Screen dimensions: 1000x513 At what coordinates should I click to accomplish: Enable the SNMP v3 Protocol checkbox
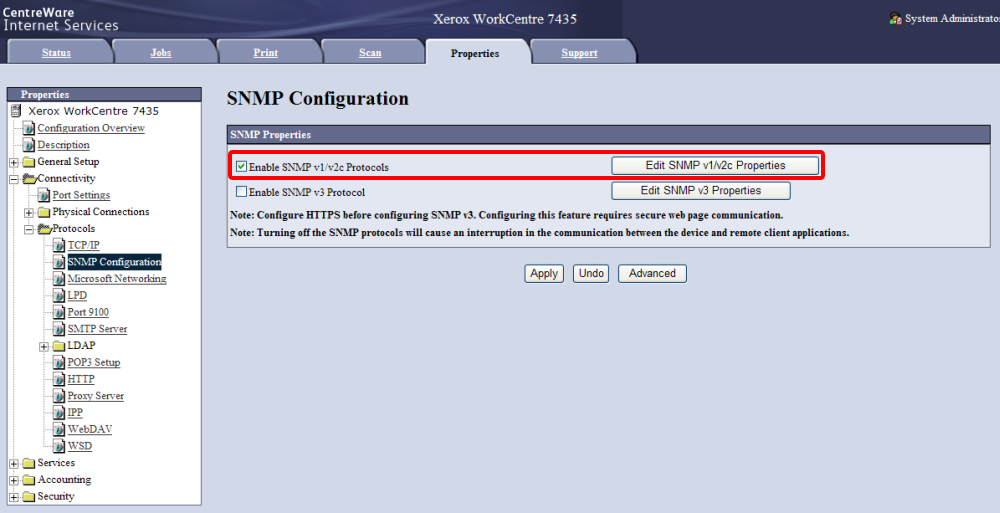click(241, 192)
